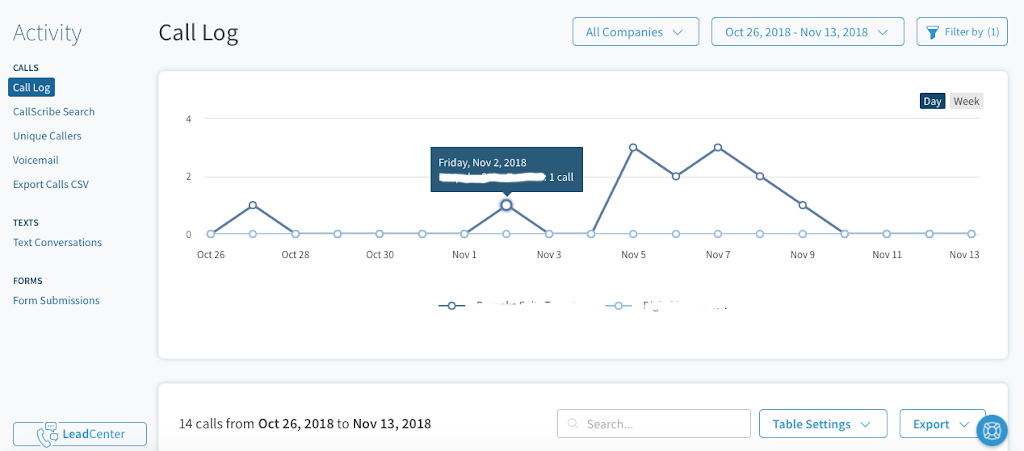Open the Export dropdown
This screenshot has height=451, width=1024.
(942, 424)
